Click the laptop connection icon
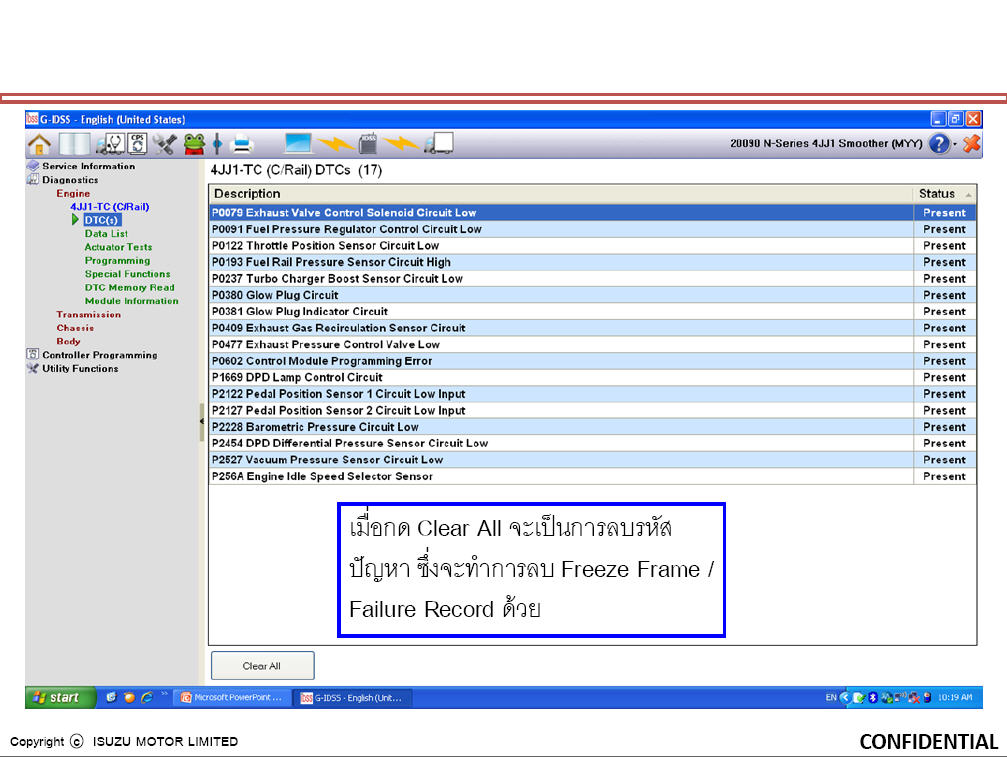 tap(298, 143)
